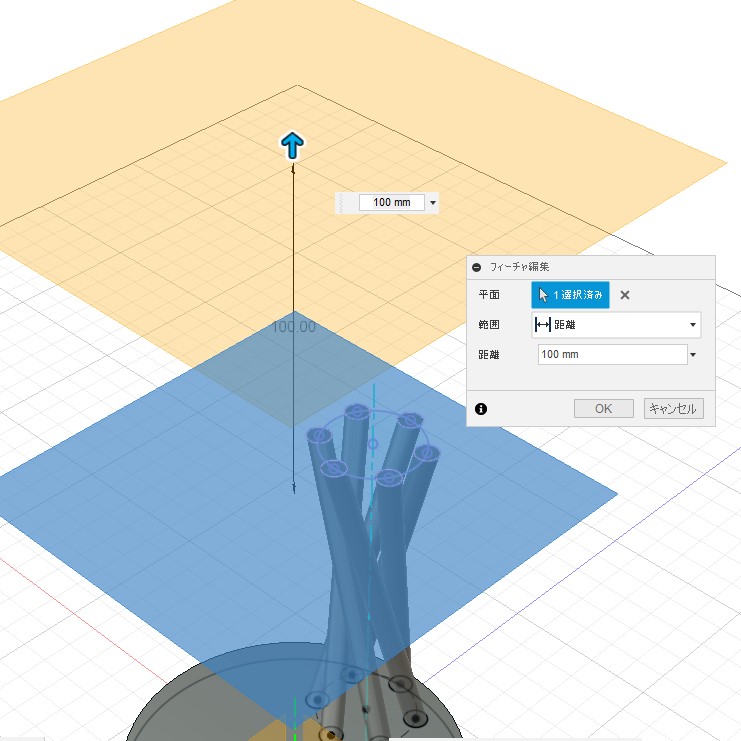The height and width of the screenshot is (741, 741).
Task: Click the blue offset arrow manipulator
Action: tap(293, 145)
